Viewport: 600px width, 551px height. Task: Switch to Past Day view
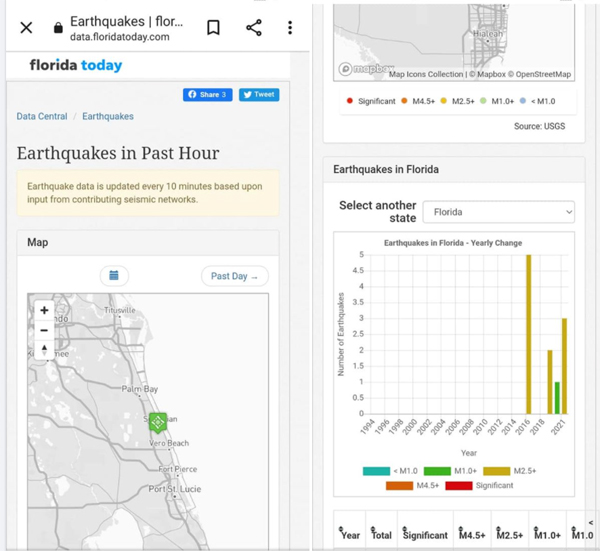pos(235,276)
